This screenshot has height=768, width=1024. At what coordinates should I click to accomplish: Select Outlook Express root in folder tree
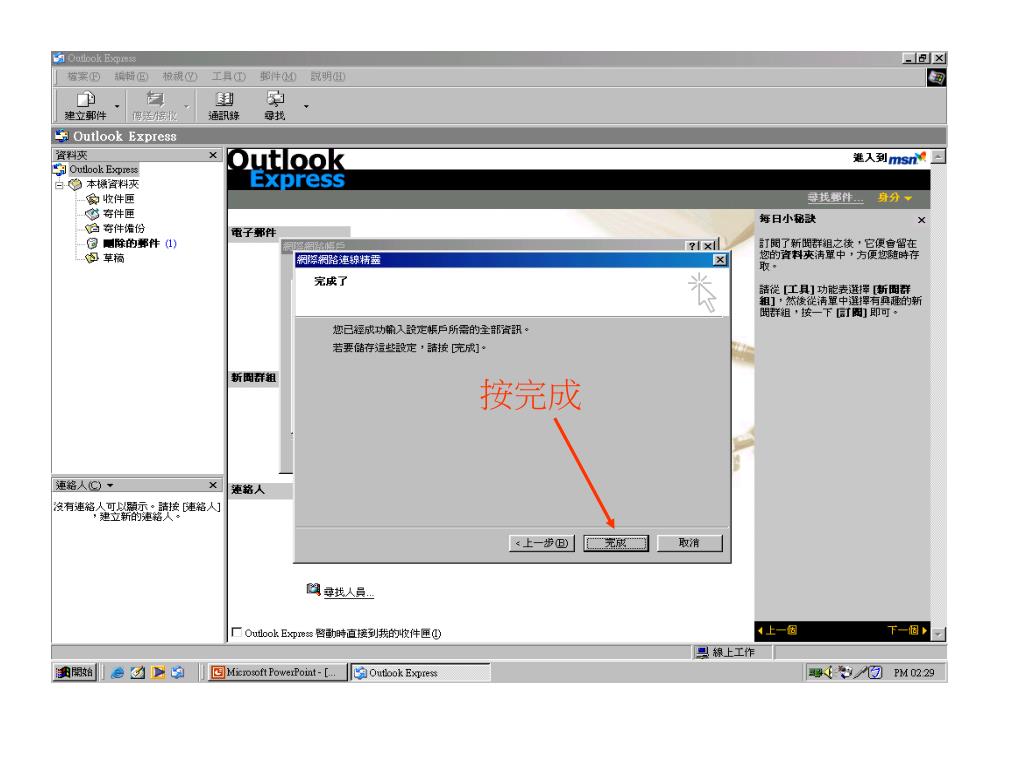click(x=103, y=169)
